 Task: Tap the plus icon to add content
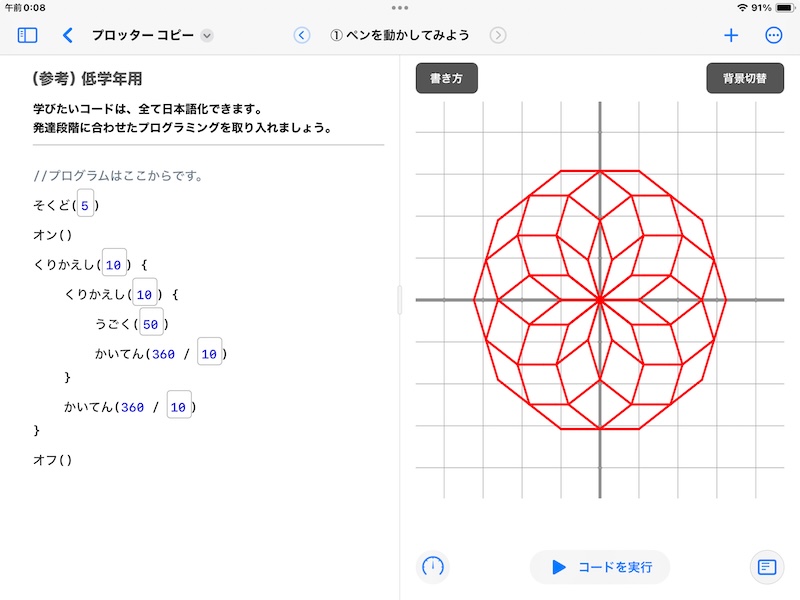tap(731, 34)
